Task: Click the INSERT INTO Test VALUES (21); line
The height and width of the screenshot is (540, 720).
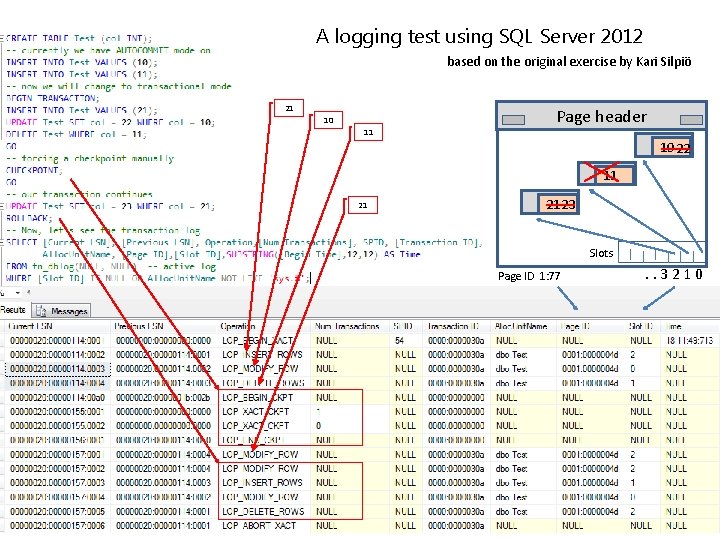Action: click(81, 110)
